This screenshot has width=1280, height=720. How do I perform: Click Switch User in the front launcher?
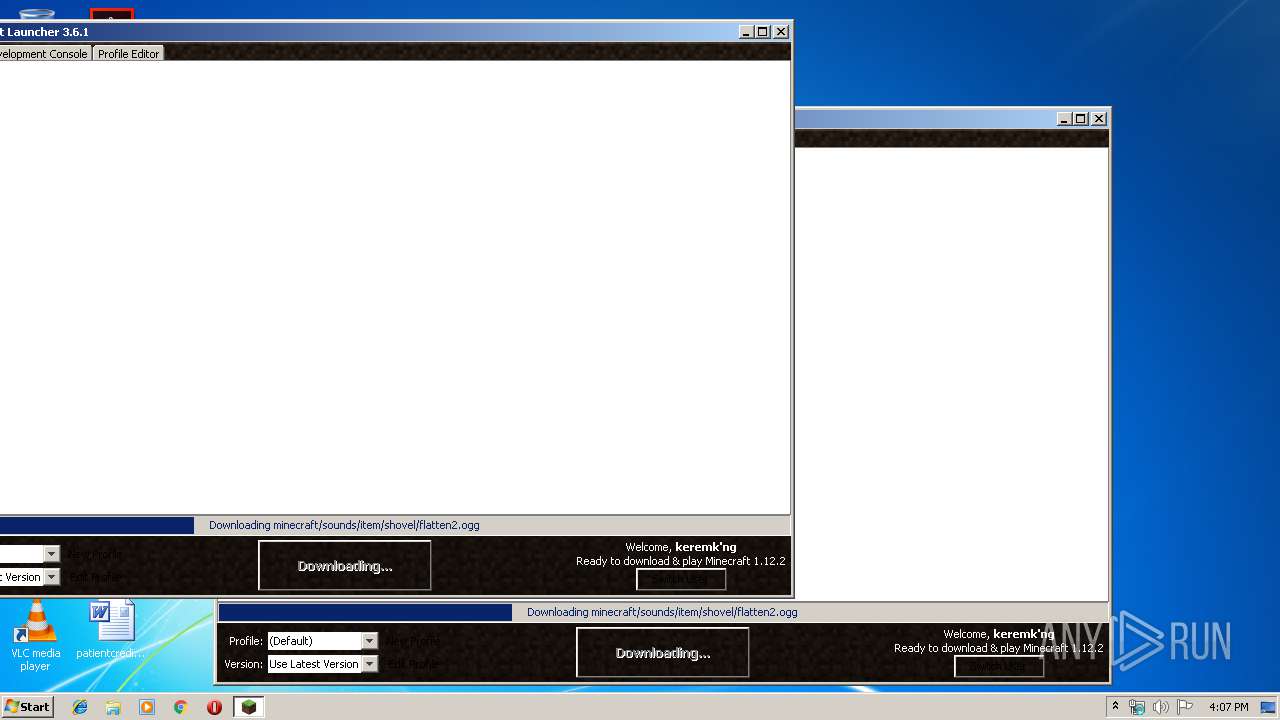681,579
